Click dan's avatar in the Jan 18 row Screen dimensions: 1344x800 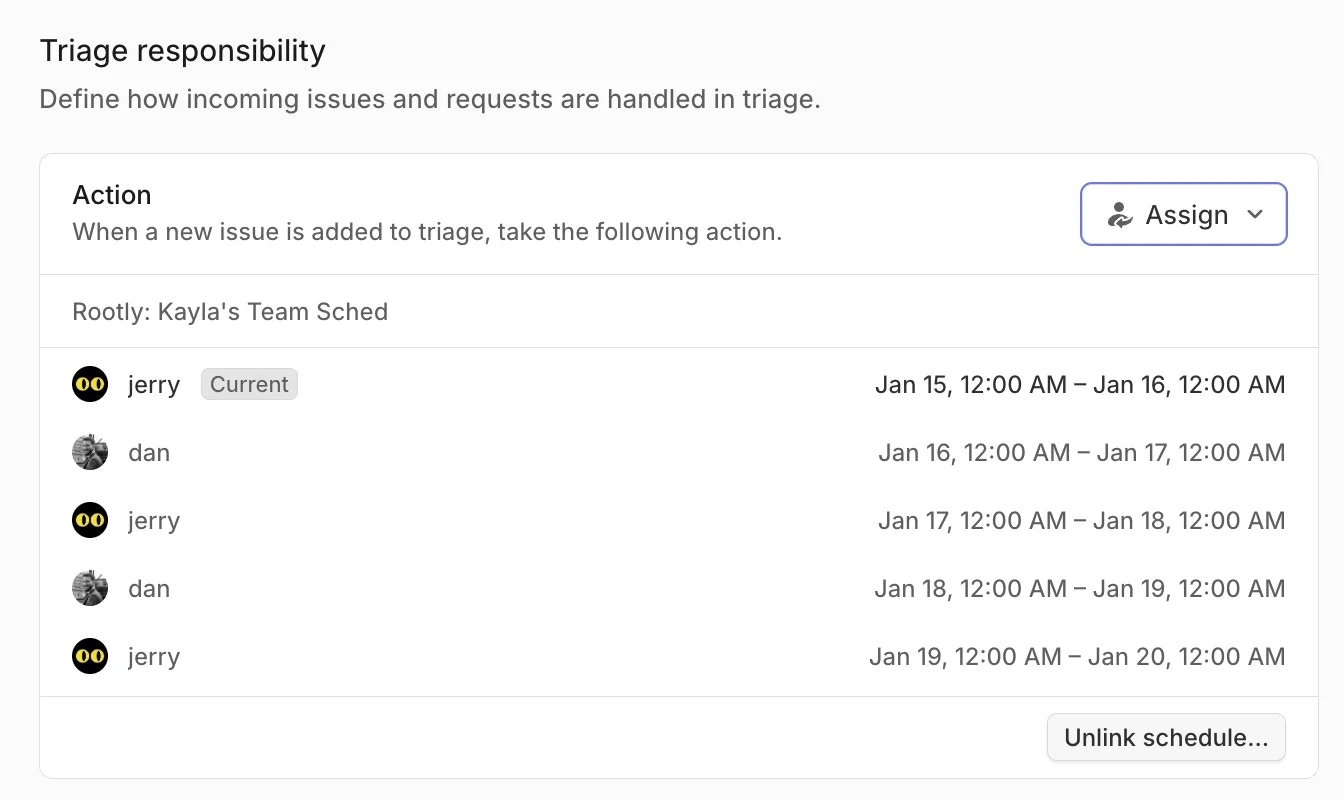(90, 589)
